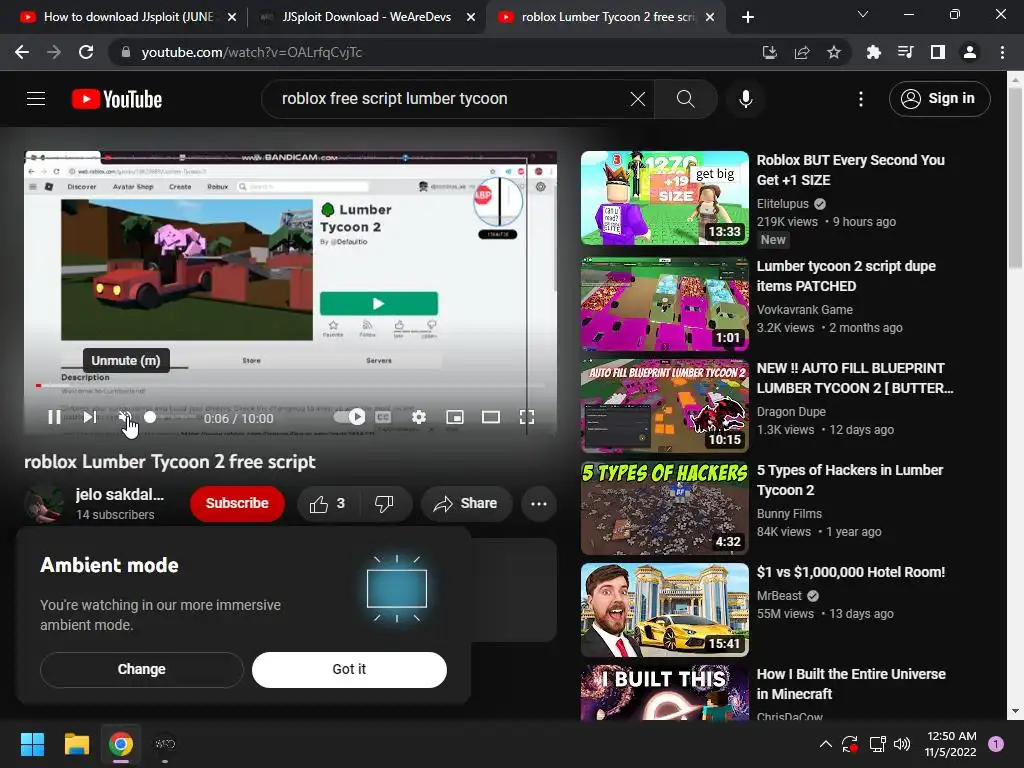Image resolution: width=1024 pixels, height=768 pixels.
Task: Open the Elitelupus channel name
Action: (782, 204)
